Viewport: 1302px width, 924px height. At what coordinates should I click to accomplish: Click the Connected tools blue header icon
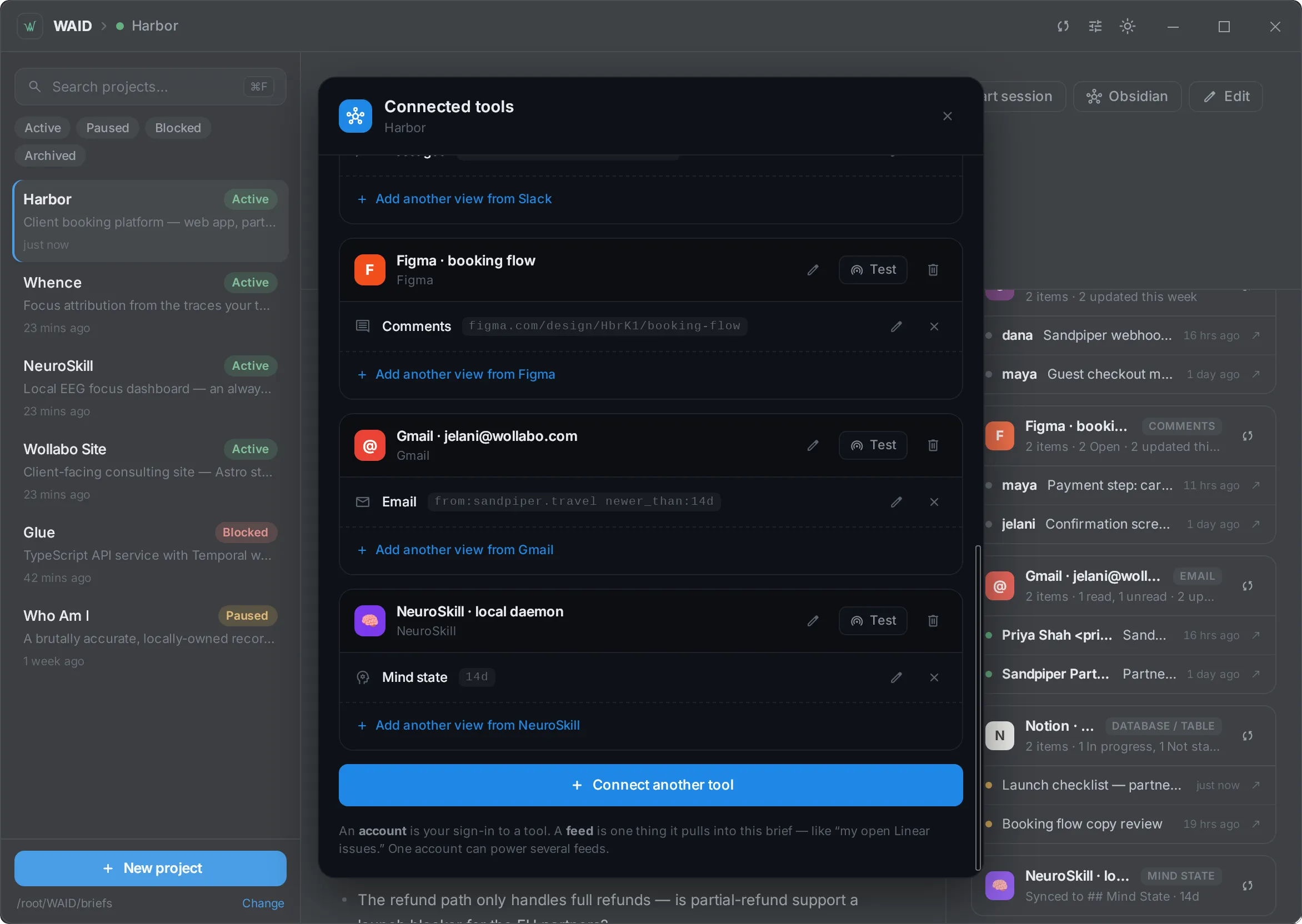[x=355, y=116]
